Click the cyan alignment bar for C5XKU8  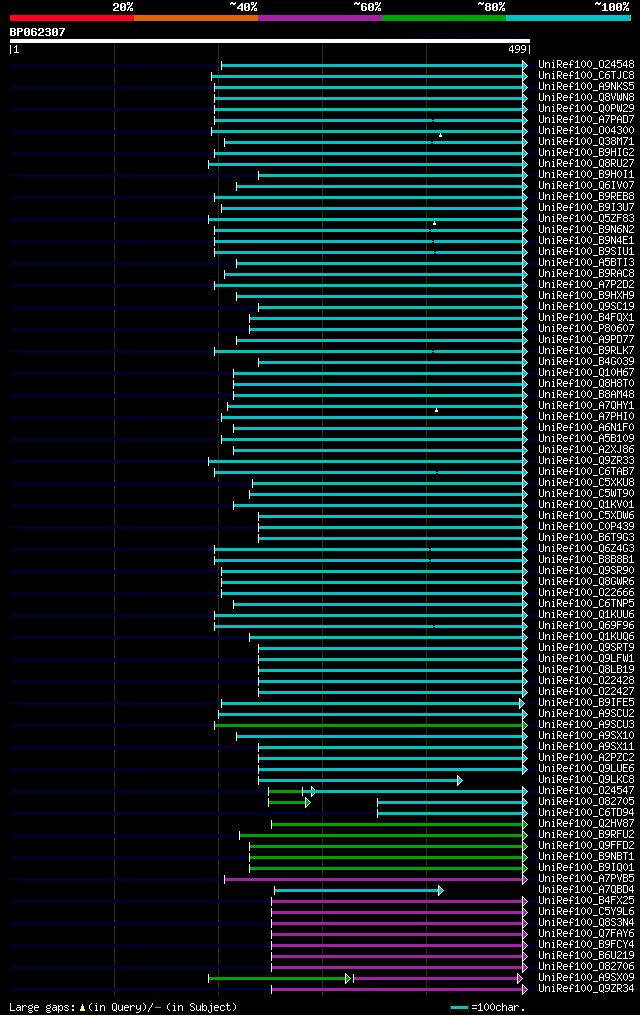click(x=390, y=484)
